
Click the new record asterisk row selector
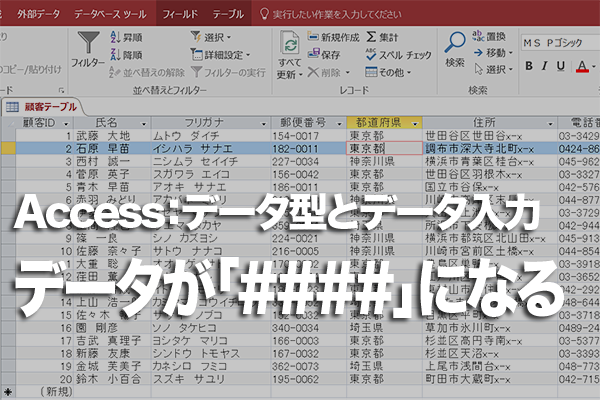coord(8,392)
